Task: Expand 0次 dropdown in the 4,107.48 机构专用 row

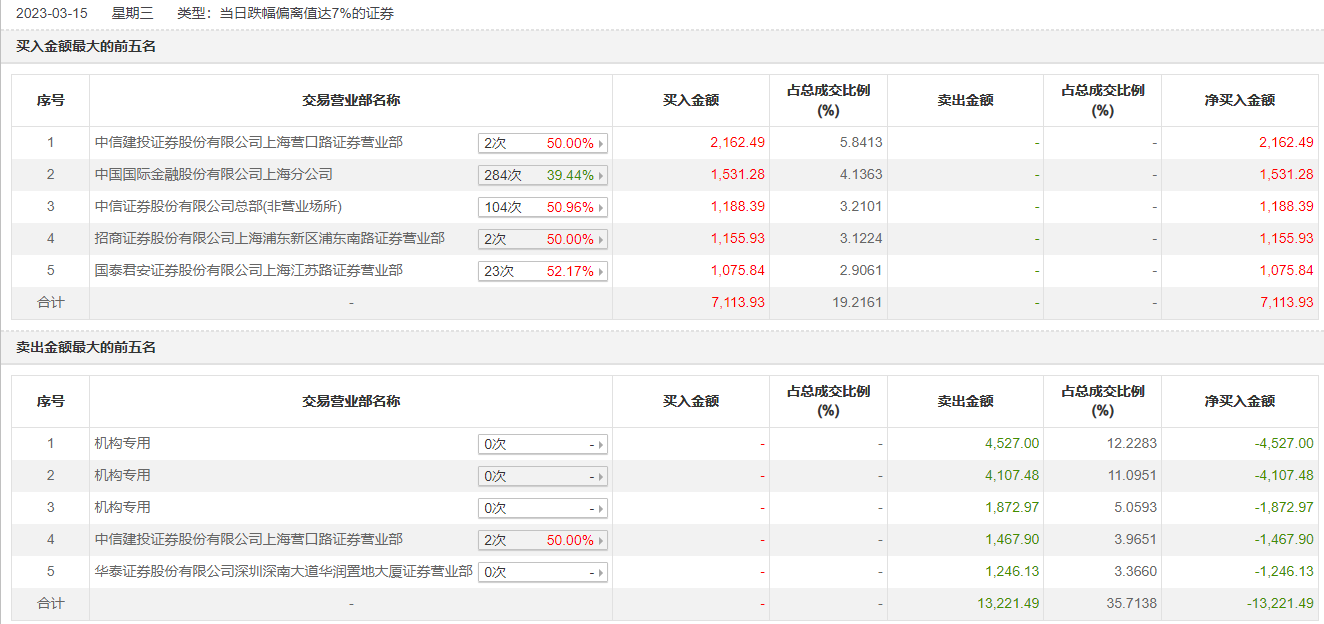Action: [x=543, y=477]
